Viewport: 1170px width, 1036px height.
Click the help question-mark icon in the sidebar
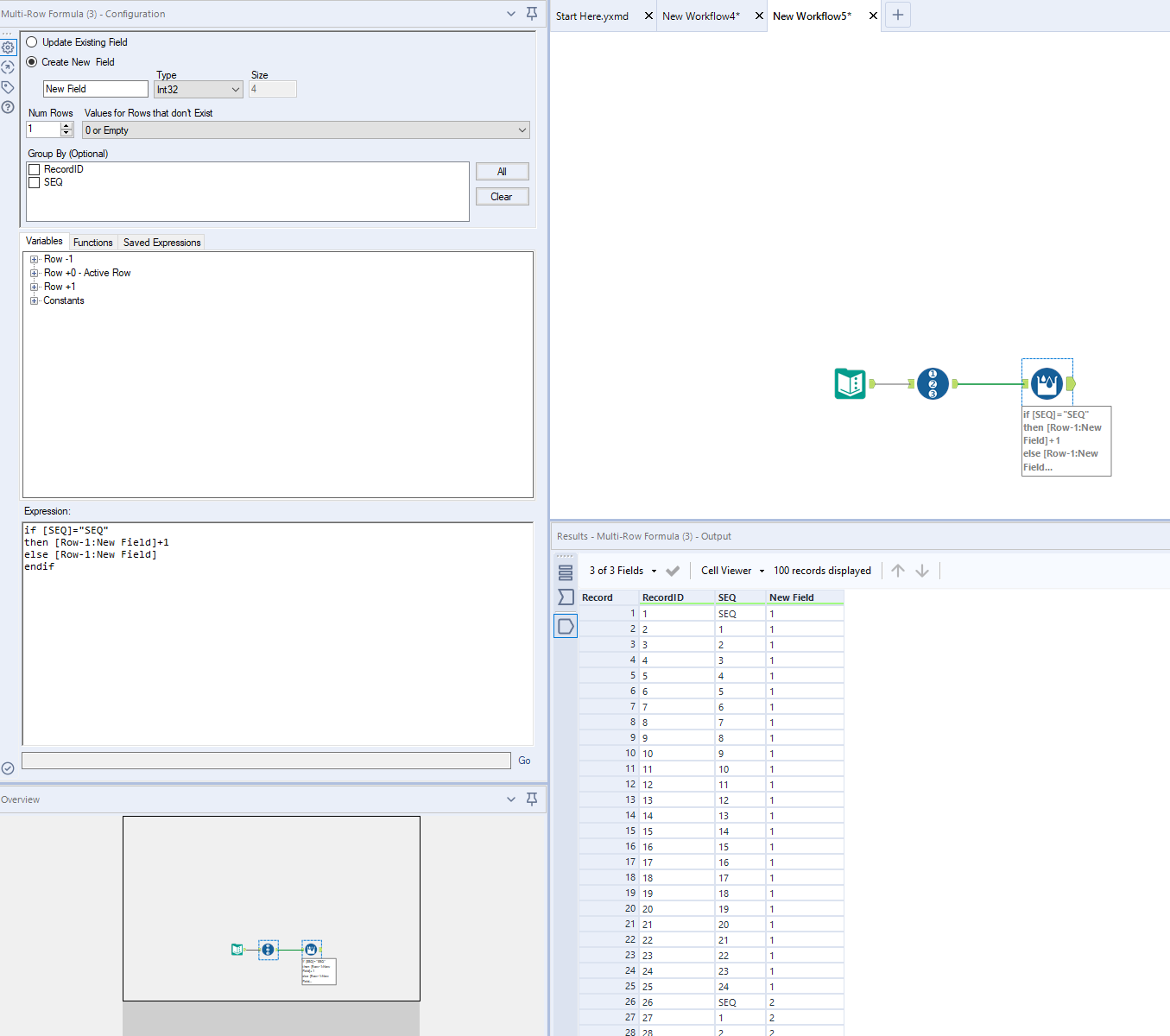point(8,106)
